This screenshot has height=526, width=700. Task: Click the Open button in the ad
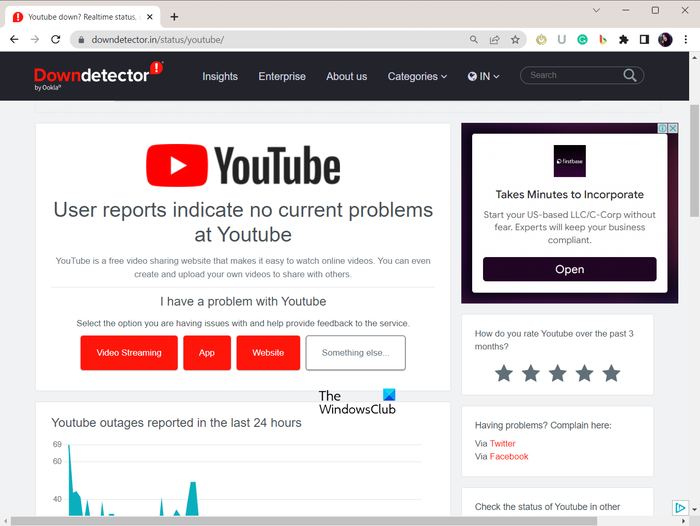(x=570, y=269)
